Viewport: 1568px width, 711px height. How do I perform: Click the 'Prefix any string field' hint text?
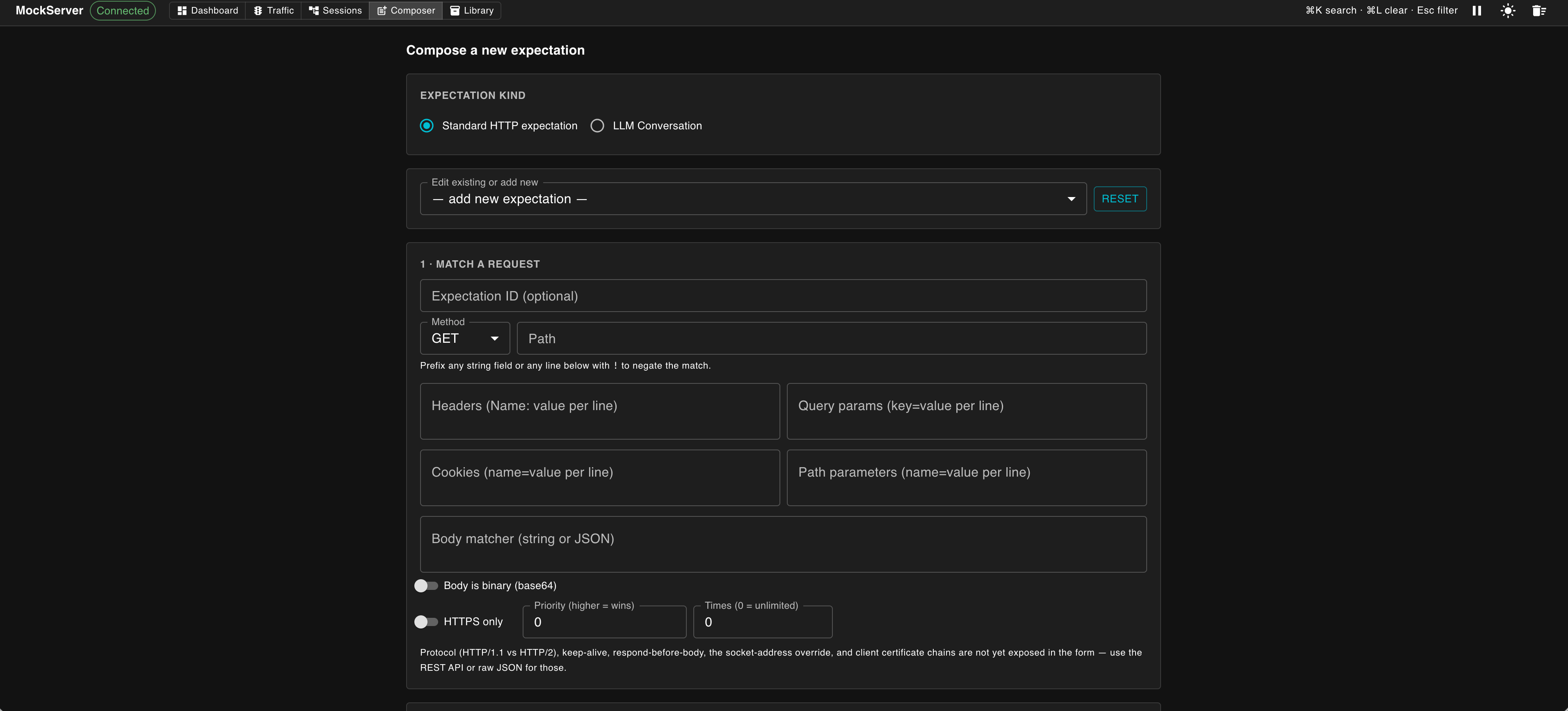pyautogui.click(x=565, y=365)
